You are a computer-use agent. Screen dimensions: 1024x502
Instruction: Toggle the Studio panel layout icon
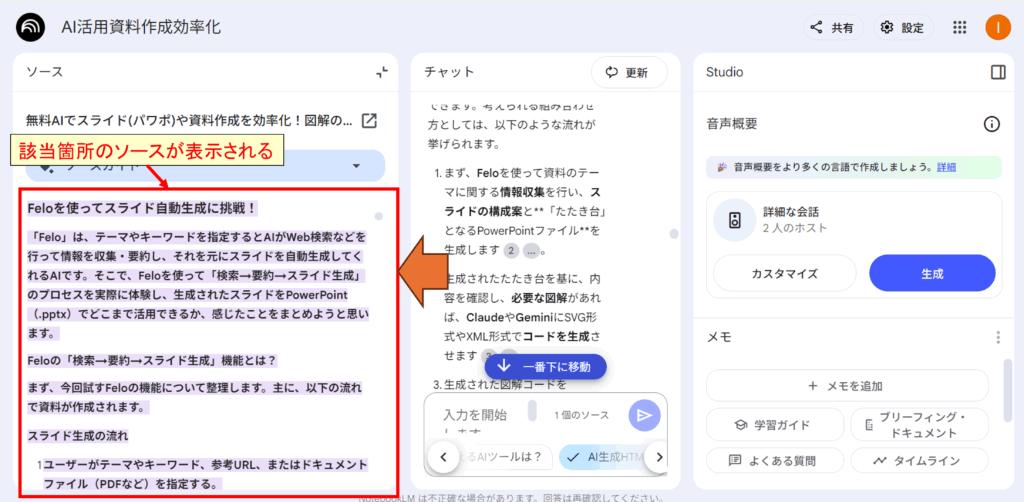click(998, 72)
